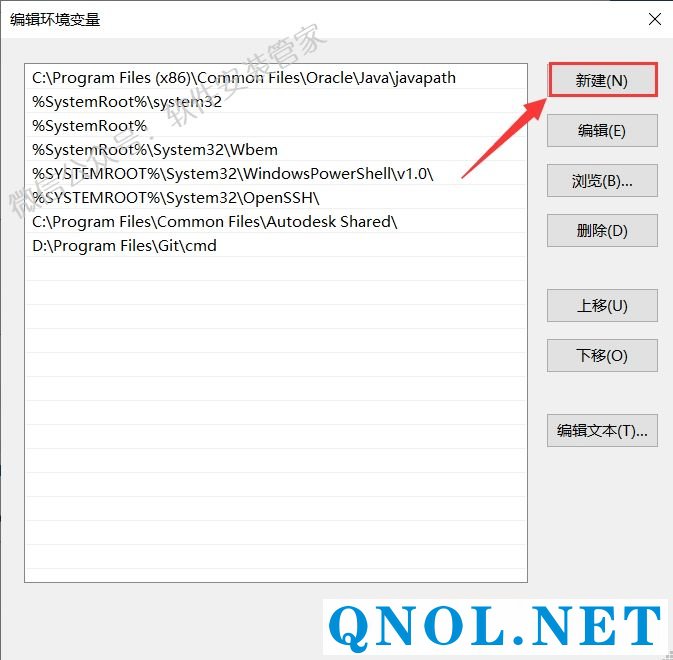Image resolution: width=673 pixels, height=660 pixels.
Task: Move entry down with 下移(O)
Action: tap(602, 356)
